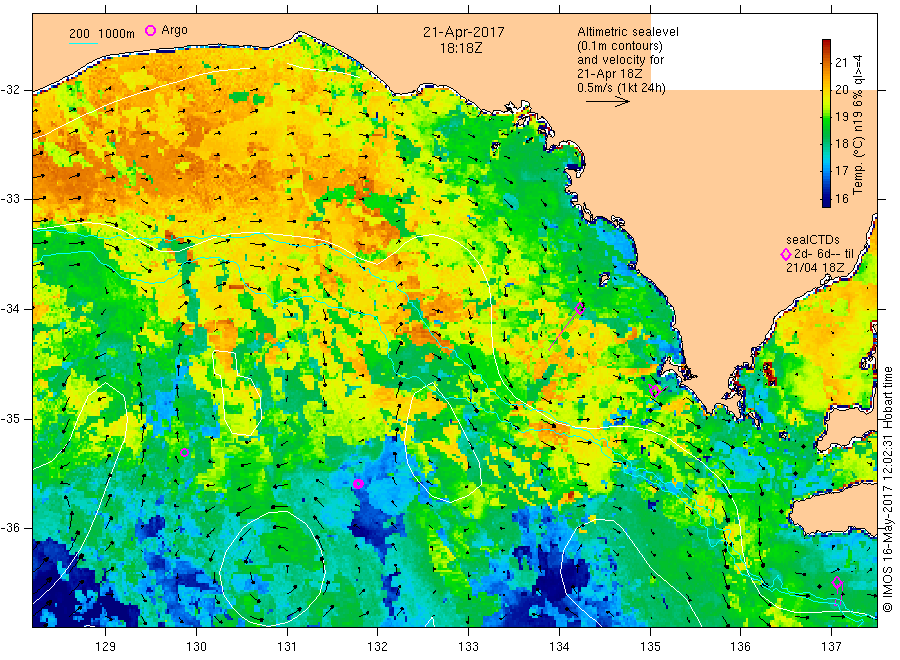Click the "200" depth legend text
The width and height of the screenshot is (900, 660).
[79, 34]
